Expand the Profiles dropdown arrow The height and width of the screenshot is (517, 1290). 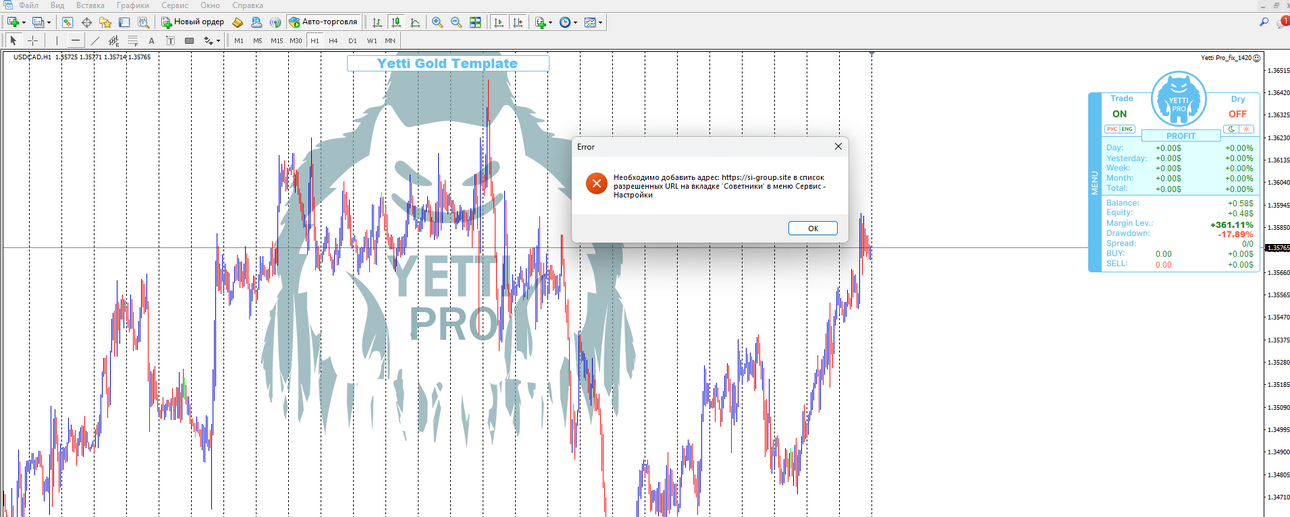coord(49,22)
